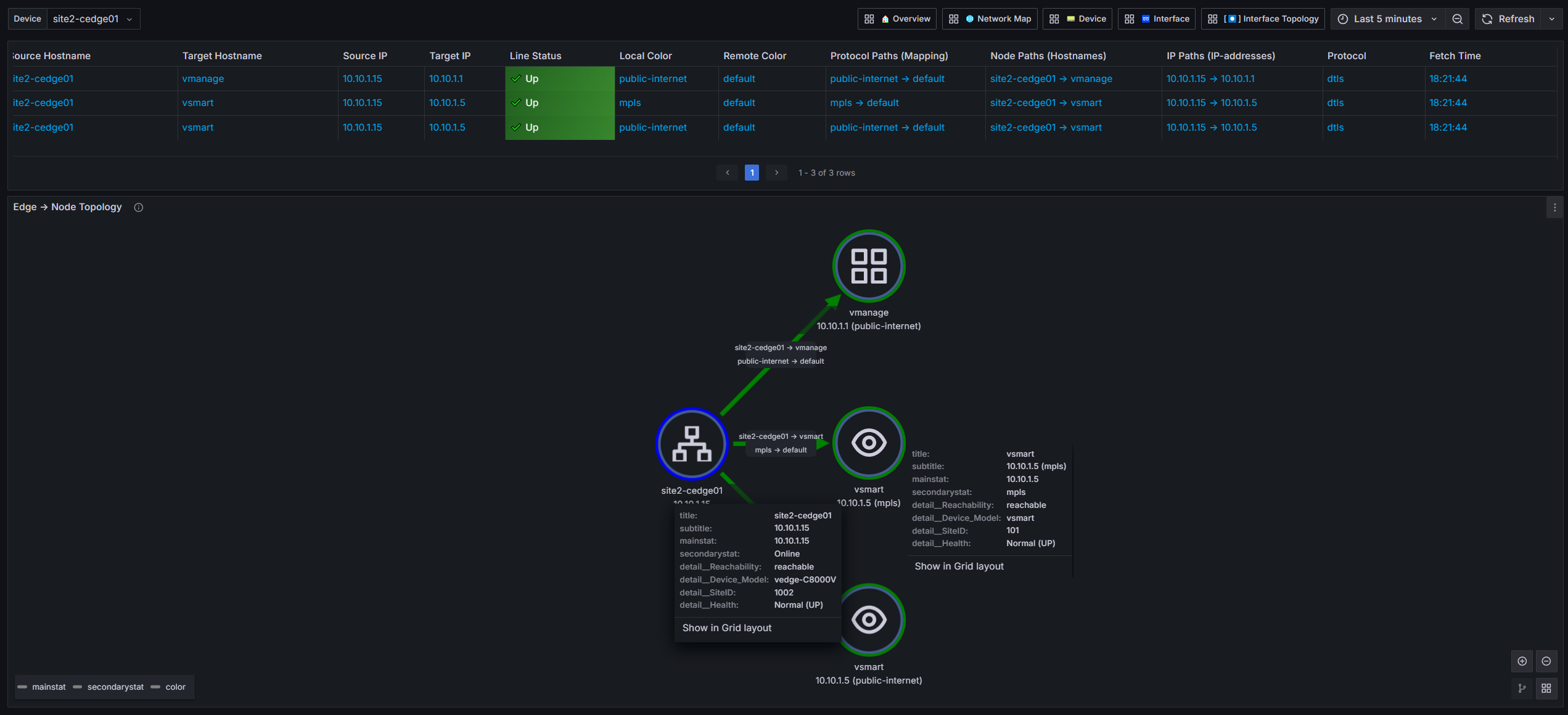The height and width of the screenshot is (715, 1568).
Task: Expand the refresh interval dropdown arrow
Action: coord(1552,19)
